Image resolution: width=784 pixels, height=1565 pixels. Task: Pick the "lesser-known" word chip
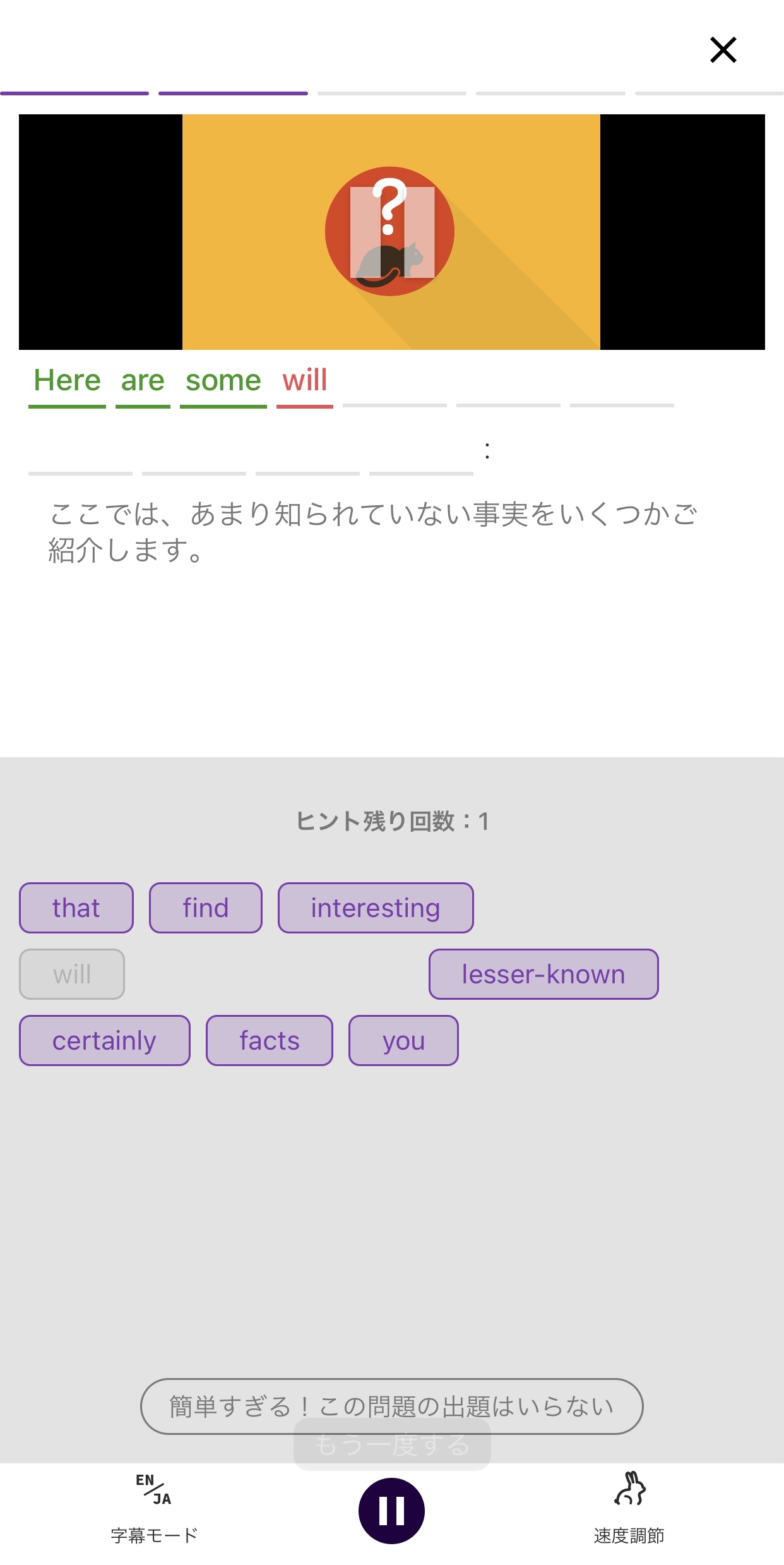tap(543, 974)
